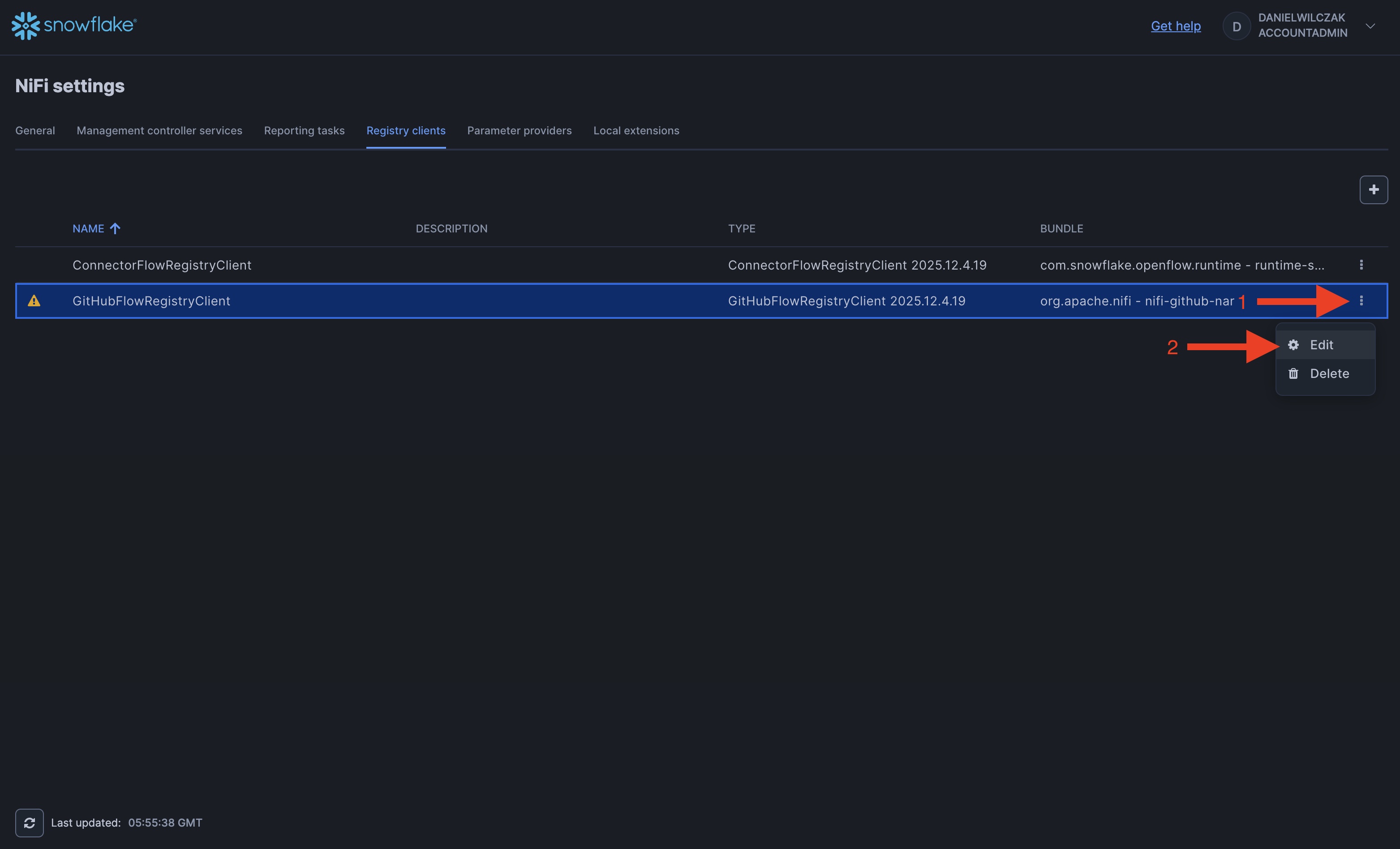Screen dimensions: 1400x849
Task: Open the three-dot menu for ConnectorFlowRegistryClient
Action: (1361, 265)
